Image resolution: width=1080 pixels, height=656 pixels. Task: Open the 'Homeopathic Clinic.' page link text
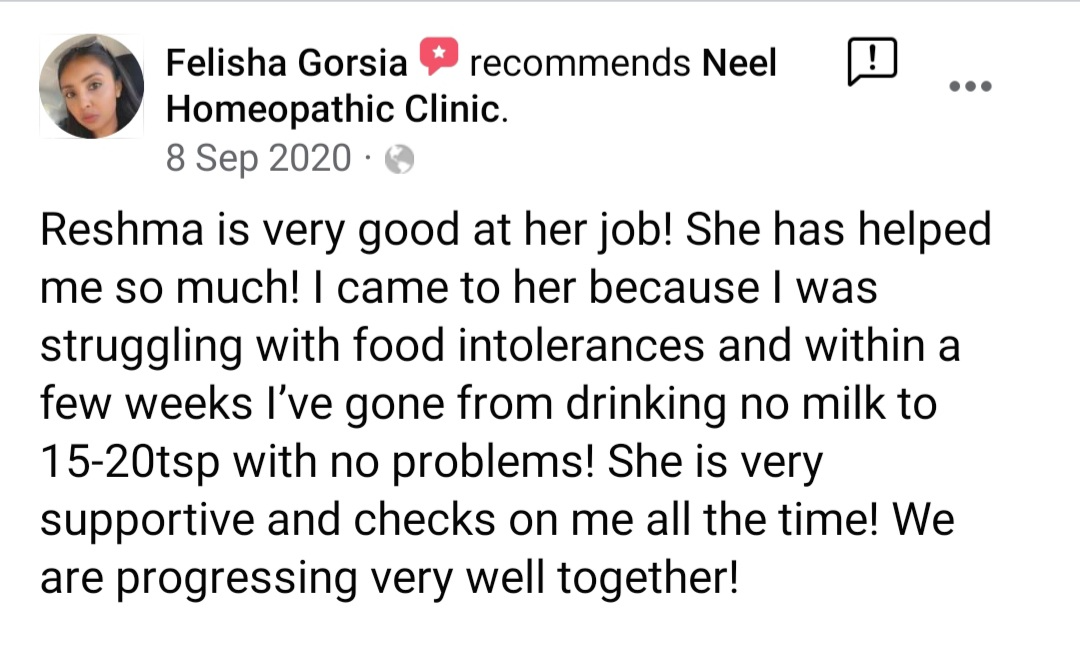click(336, 109)
